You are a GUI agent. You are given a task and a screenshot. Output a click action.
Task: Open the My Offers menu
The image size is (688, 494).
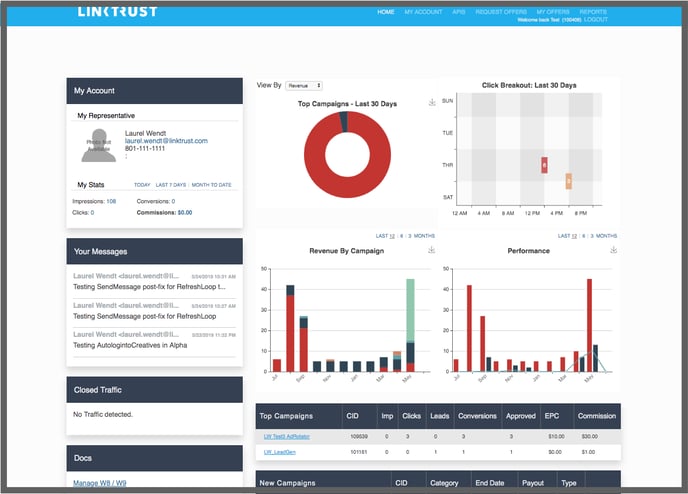pos(552,12)
